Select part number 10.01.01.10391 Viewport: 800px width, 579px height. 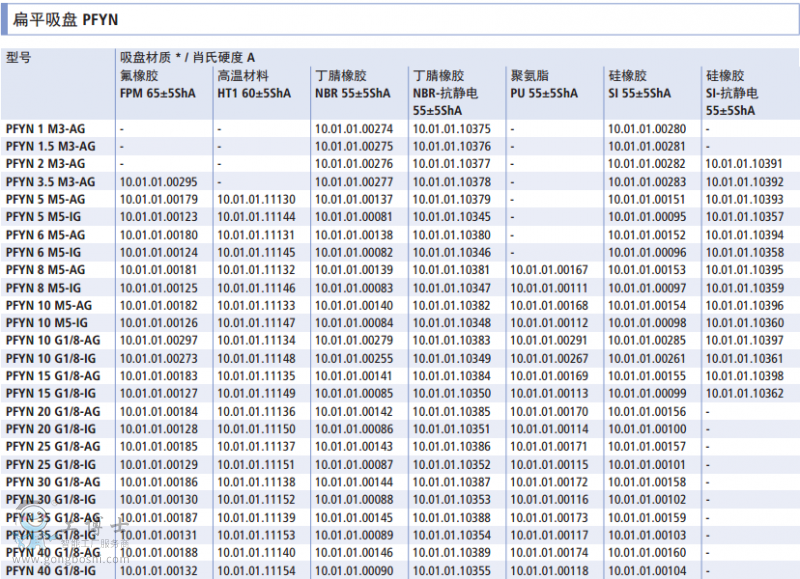coord(744,164)
